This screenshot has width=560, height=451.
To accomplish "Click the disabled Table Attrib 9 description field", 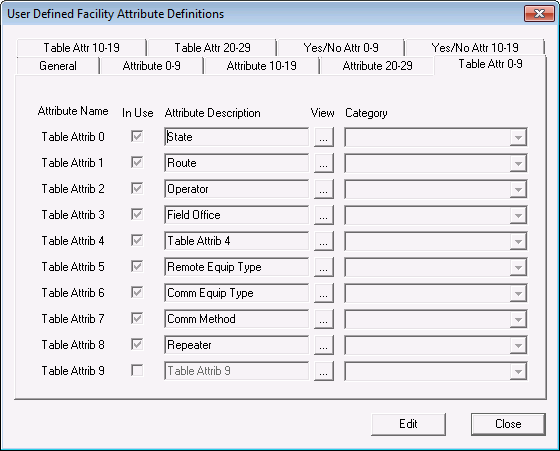I will pos(236,371).
